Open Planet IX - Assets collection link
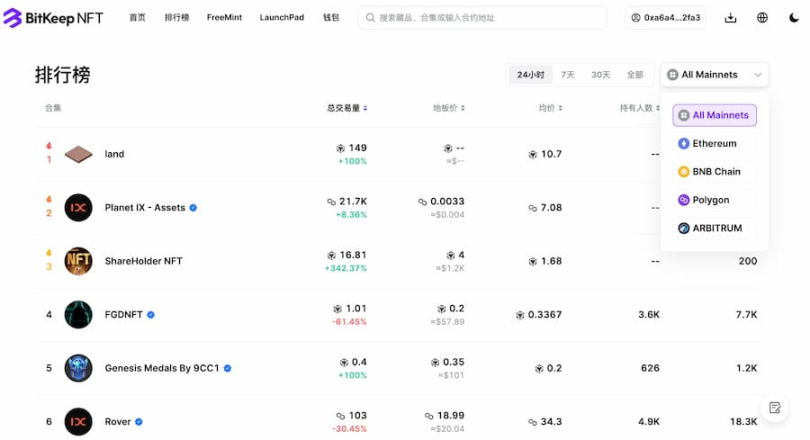Viewport: 810px width, 440px height. tap(145, 208)
